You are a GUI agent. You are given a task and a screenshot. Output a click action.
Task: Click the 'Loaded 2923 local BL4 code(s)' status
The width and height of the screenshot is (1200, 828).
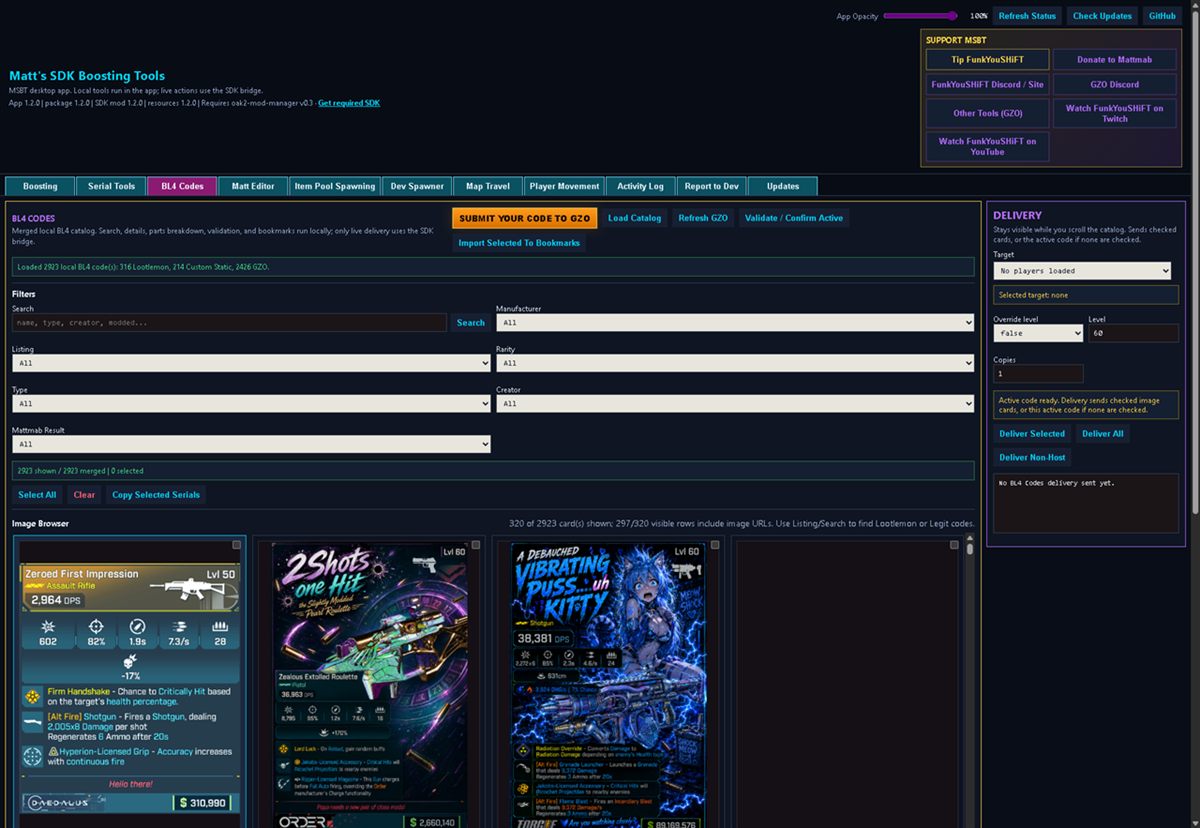tap(493, 267)
